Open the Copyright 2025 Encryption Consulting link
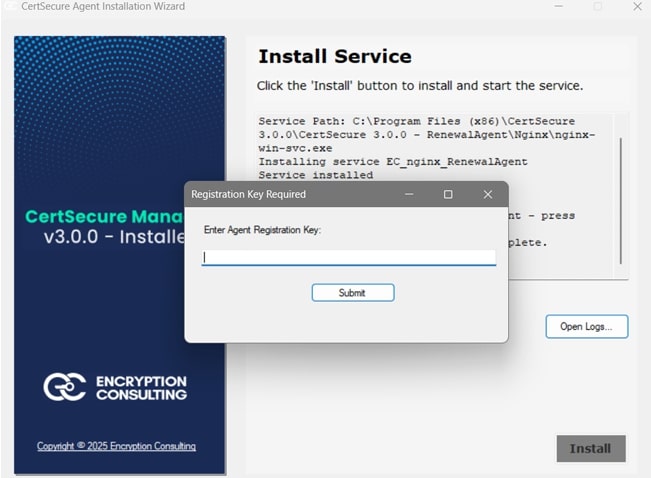This screenshot has height=478, width=651. (116, 446)
